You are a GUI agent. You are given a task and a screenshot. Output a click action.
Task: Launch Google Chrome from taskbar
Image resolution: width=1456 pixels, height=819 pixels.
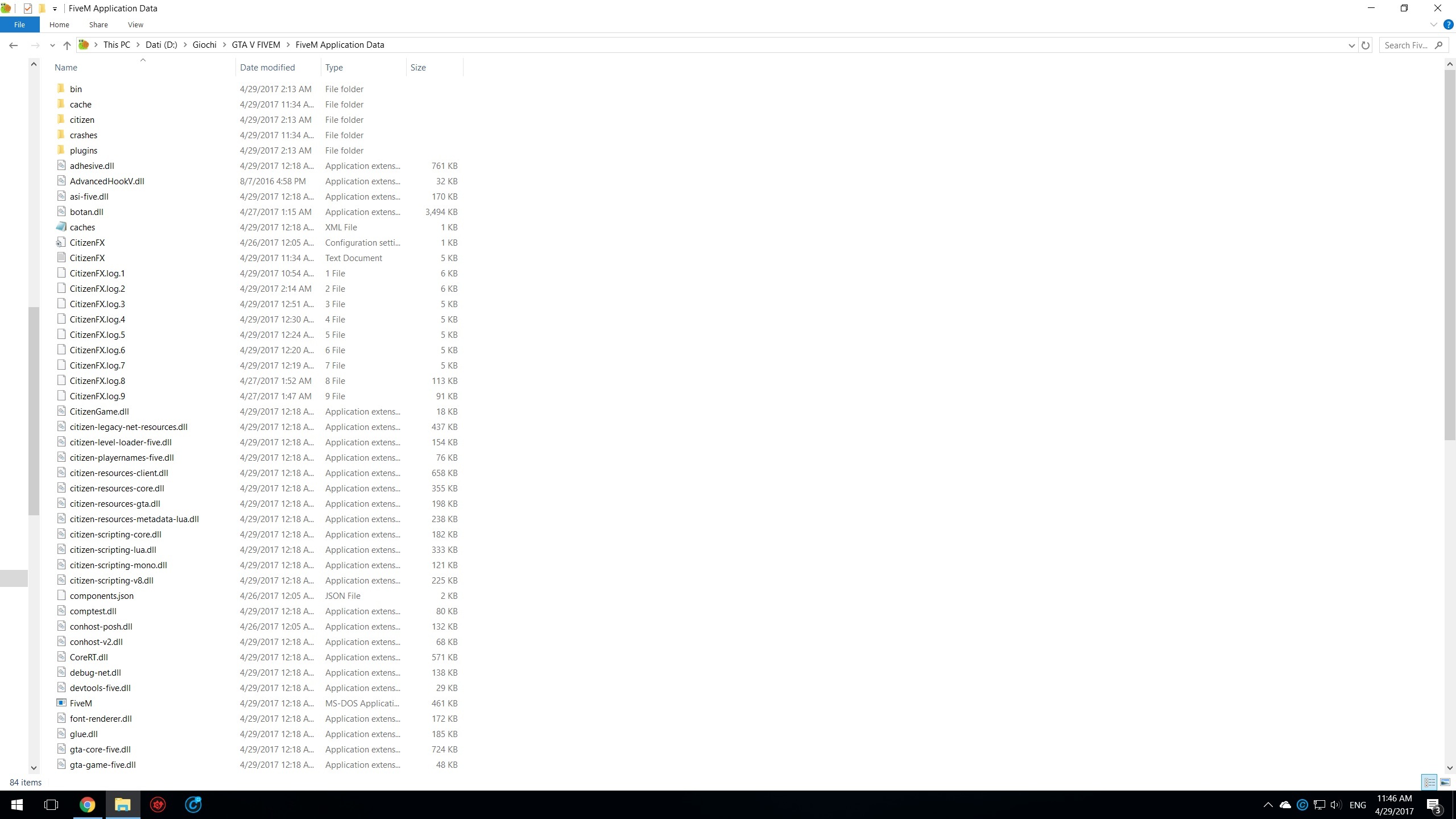[x=87, y=805]
